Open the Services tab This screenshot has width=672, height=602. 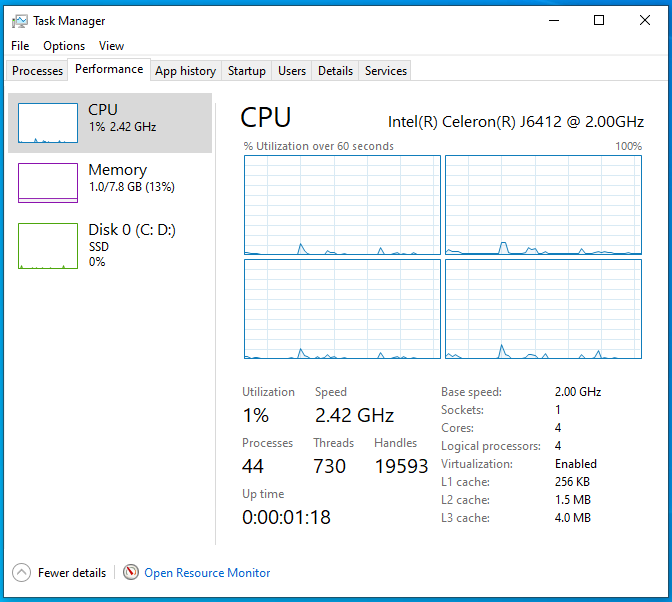click(x=386, y=71)
